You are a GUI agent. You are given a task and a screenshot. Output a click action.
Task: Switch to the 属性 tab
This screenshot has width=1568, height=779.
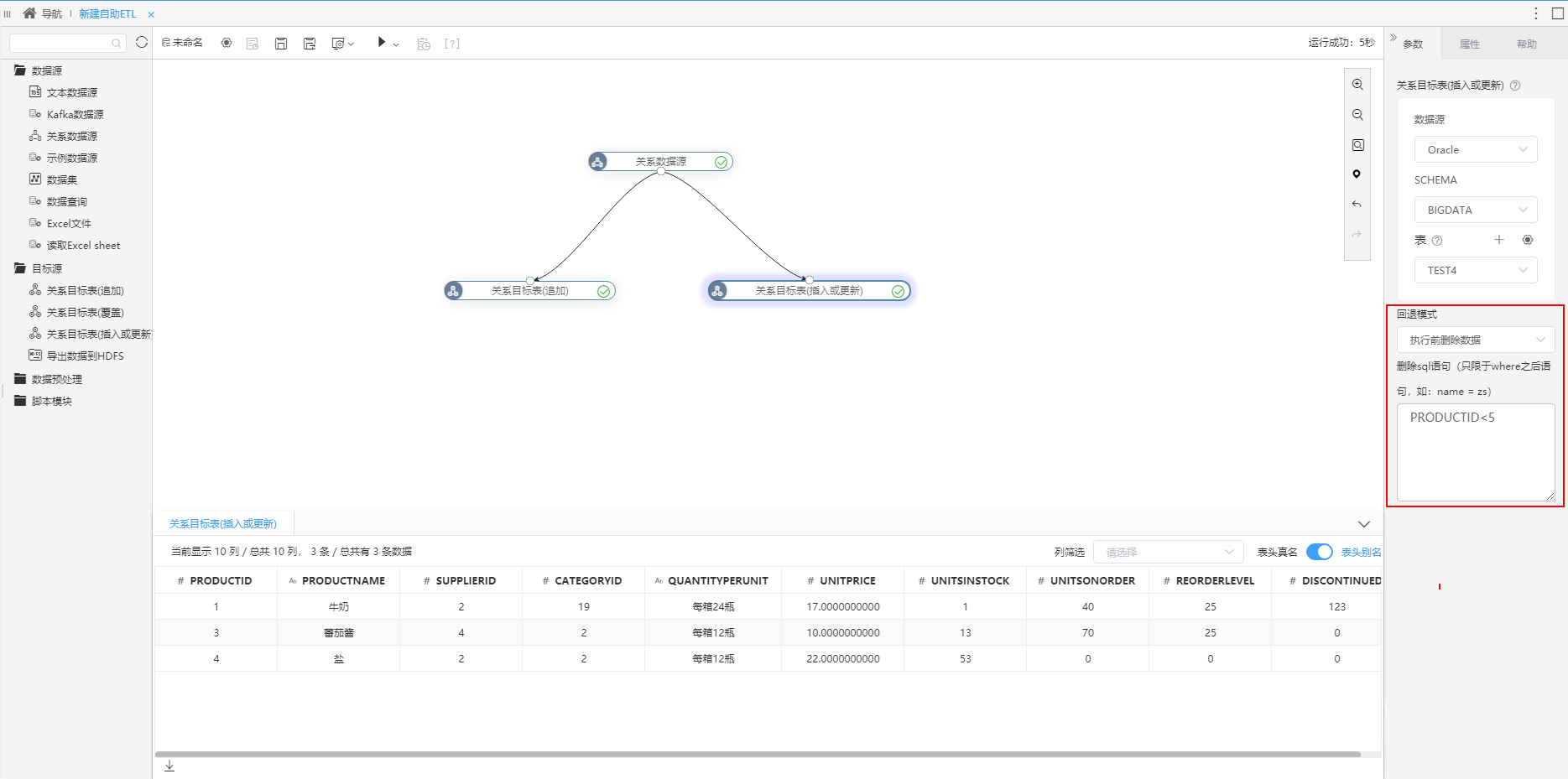pyautogui.click(x=1470, y=44)
